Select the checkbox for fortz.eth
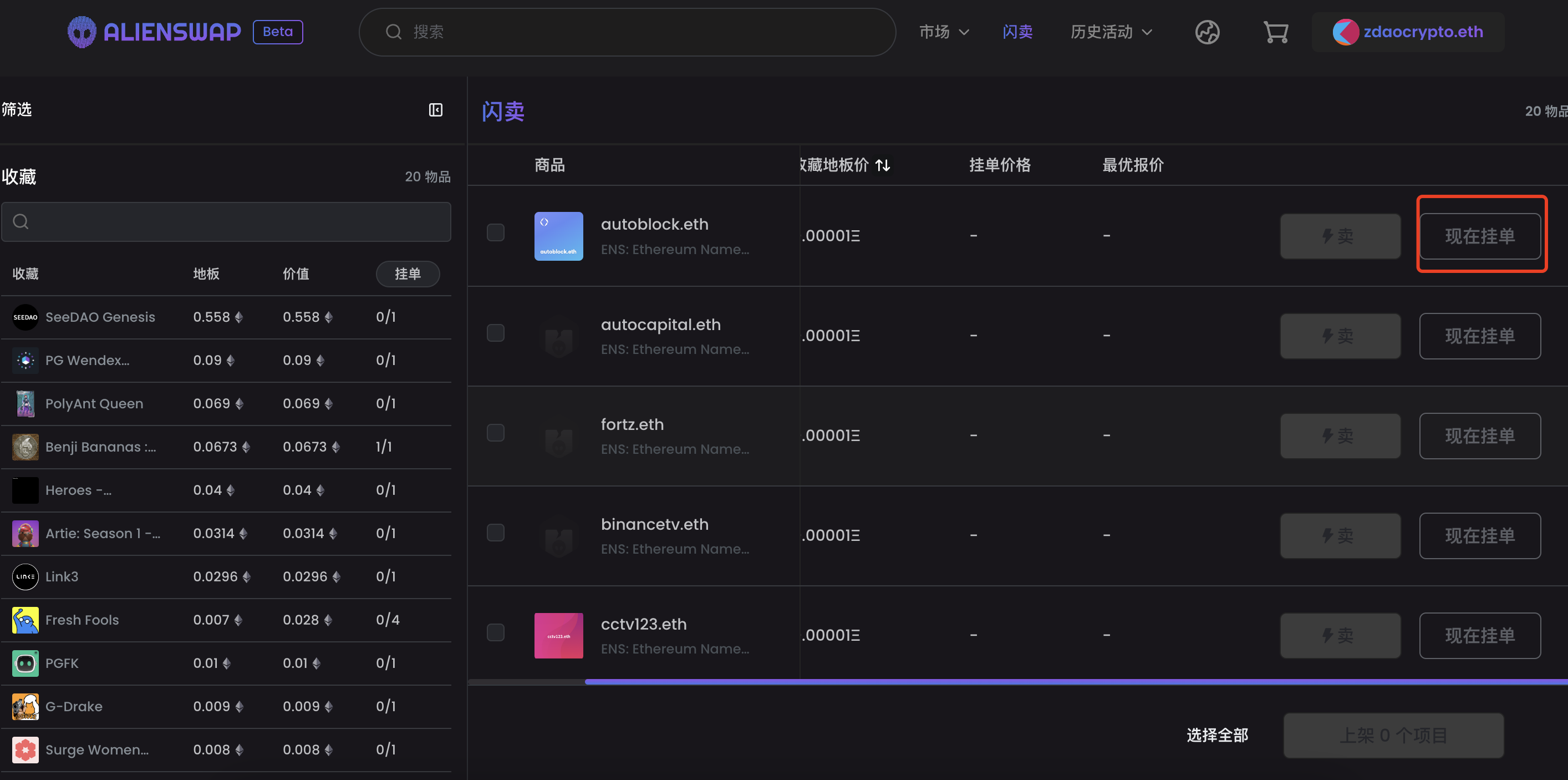 coord(496,432)
